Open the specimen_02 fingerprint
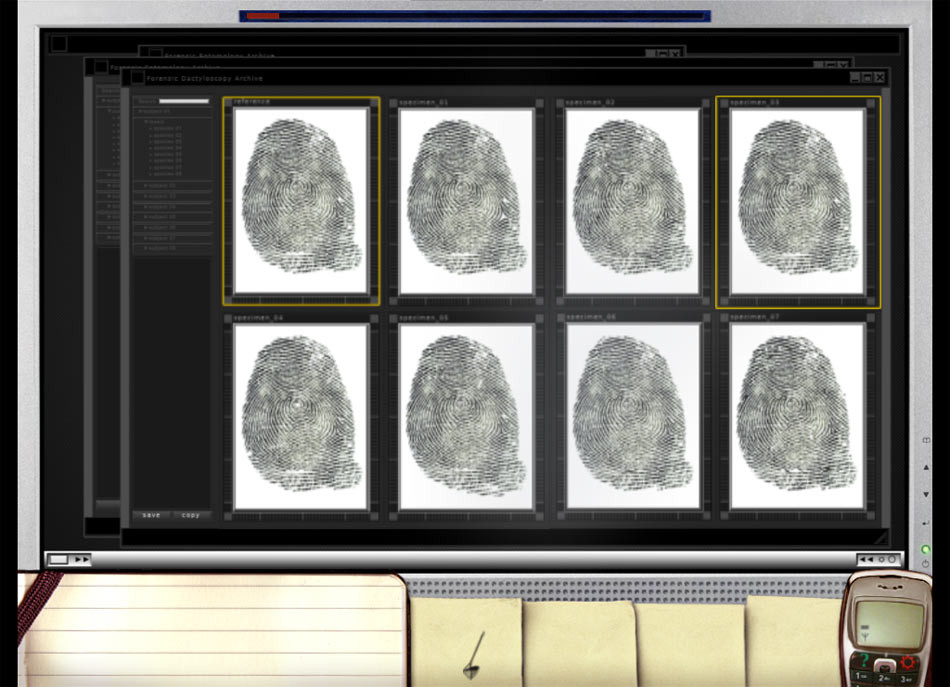950x687 pixels. (632, 201)
